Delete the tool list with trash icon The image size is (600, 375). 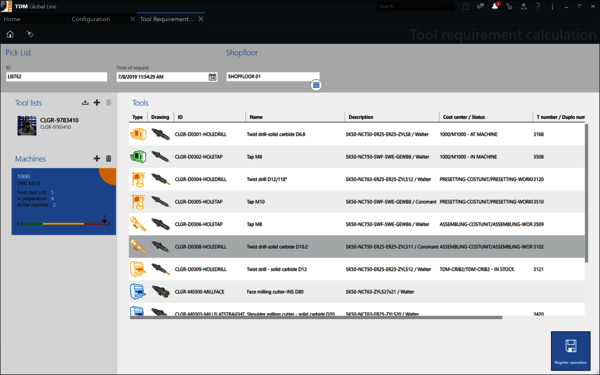pos(109,103)
